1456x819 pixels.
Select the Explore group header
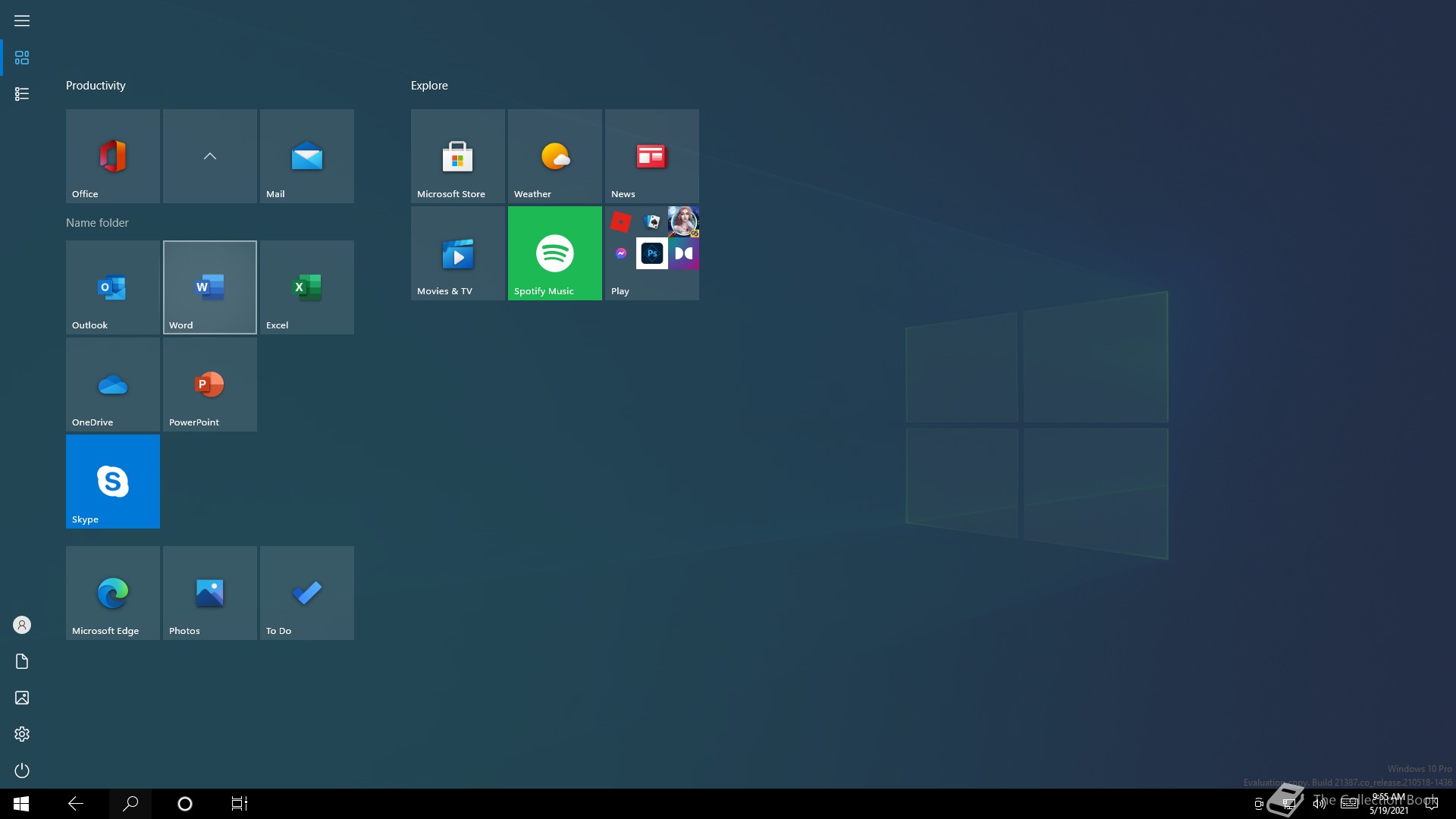tap(429, 86)
